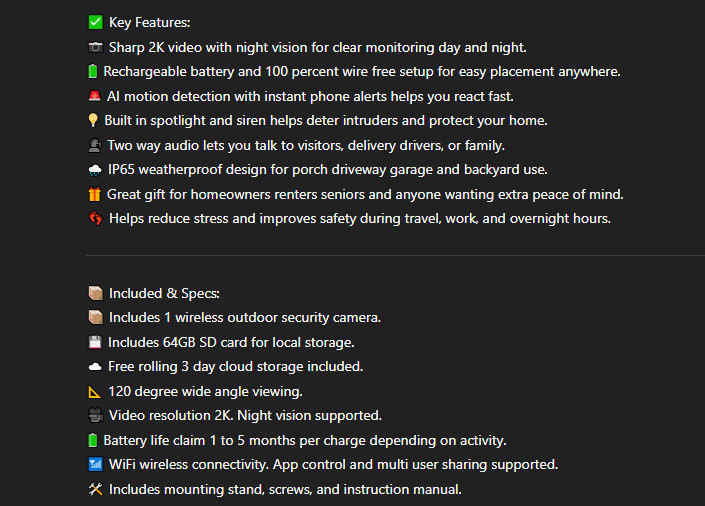This screenshot has height=506, width=705.
Task: Click the light bulb icon beside Built in spotlight
Action: (x=93, y=121)
